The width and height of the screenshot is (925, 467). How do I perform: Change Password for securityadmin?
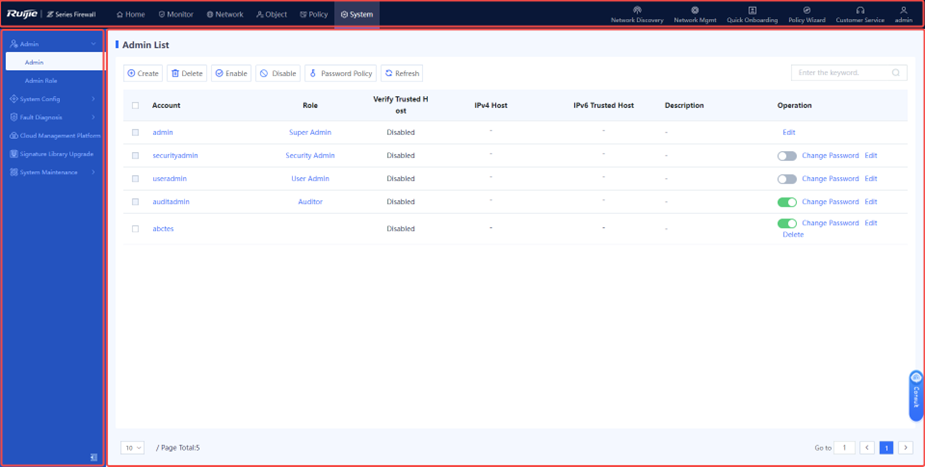coord(830,156)
